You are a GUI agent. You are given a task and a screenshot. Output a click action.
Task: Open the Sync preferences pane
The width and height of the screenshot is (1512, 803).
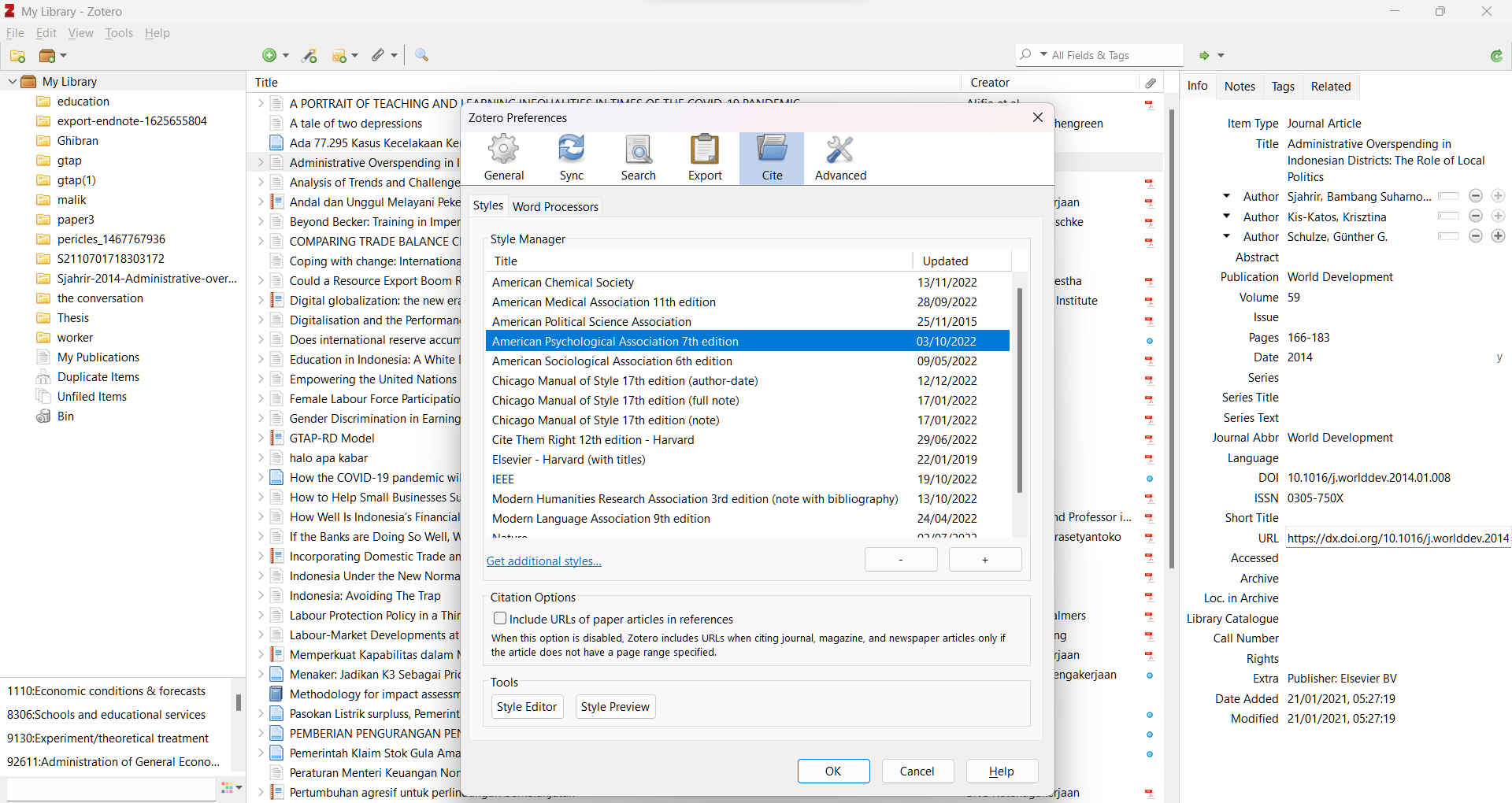571,158
